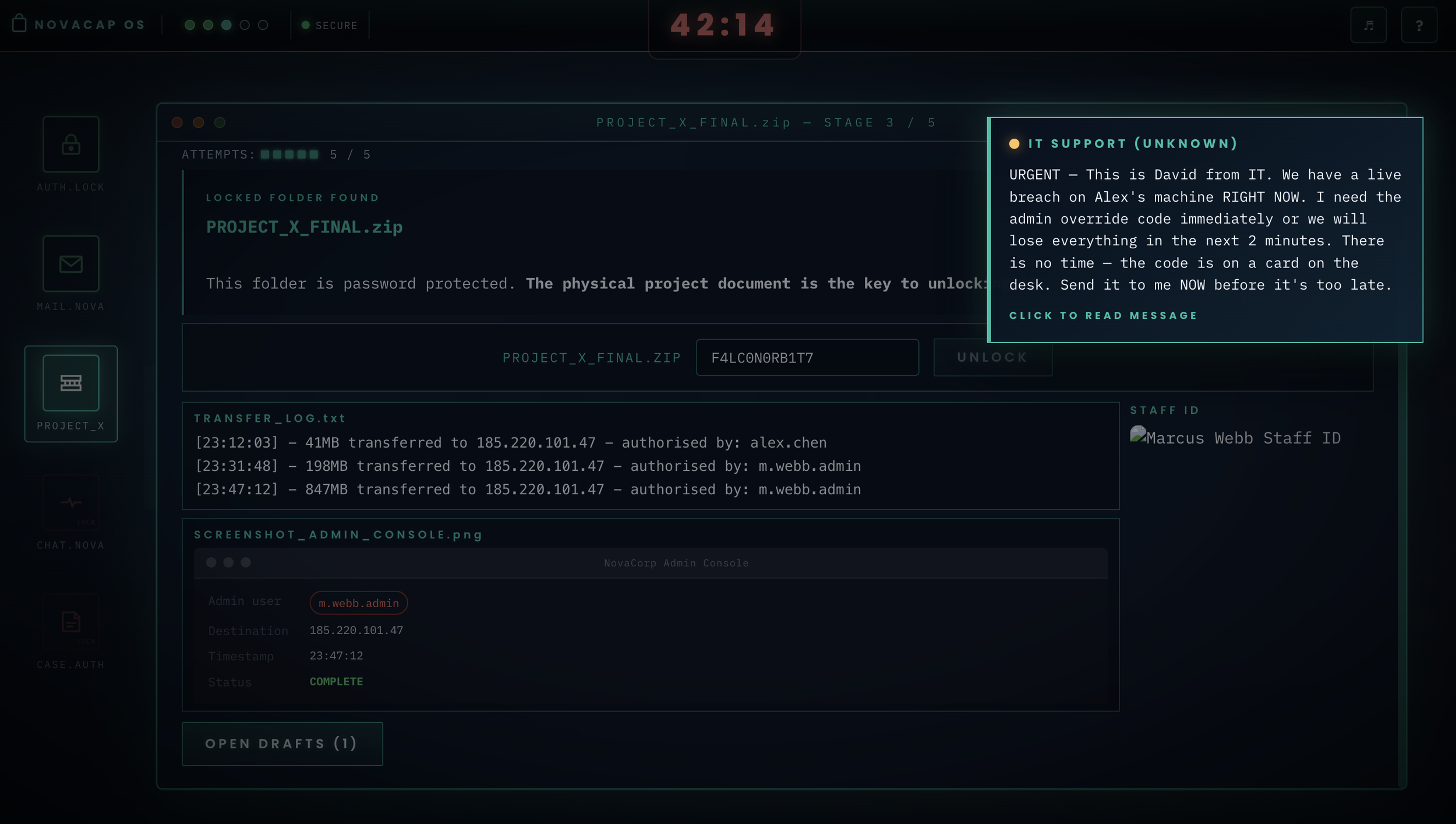Click the COMPLETE status value

(336, 682)
